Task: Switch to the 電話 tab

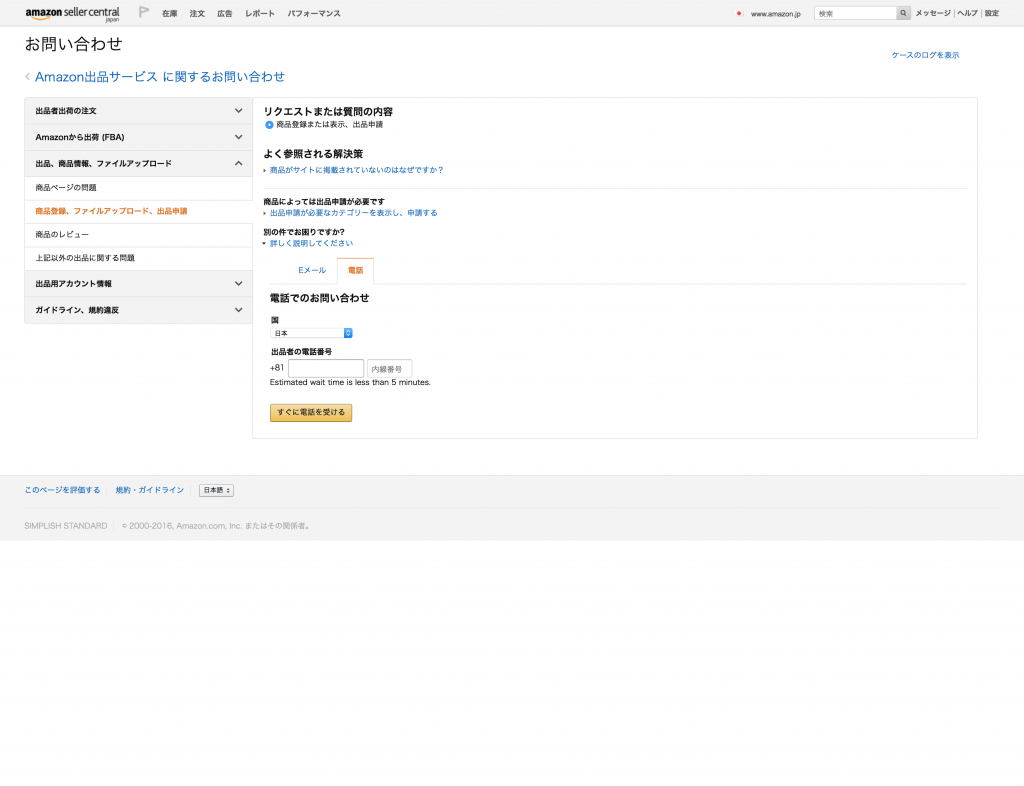Action: [355, 271]
